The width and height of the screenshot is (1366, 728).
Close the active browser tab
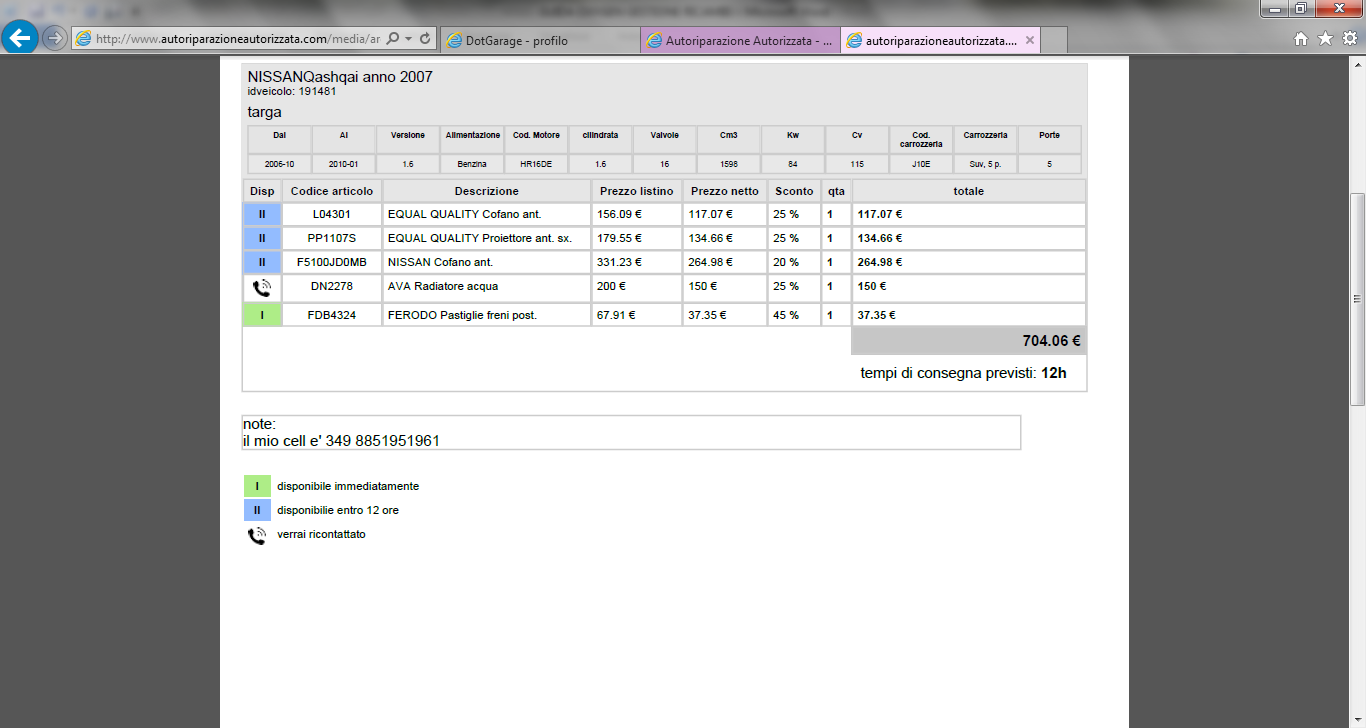1030,40
